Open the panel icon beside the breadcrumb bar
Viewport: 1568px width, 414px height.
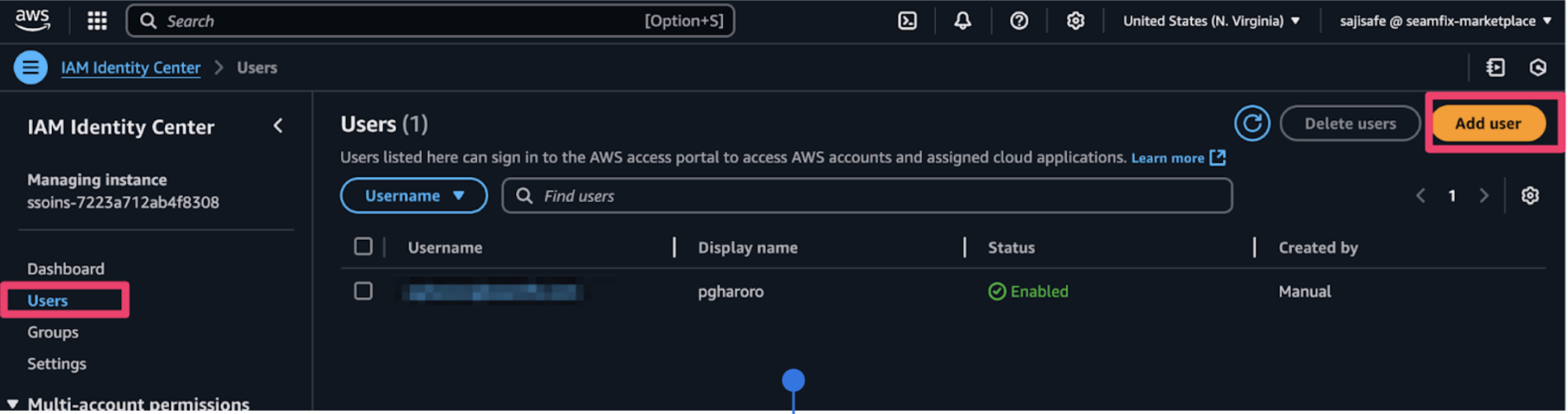tap(1495, 68)
